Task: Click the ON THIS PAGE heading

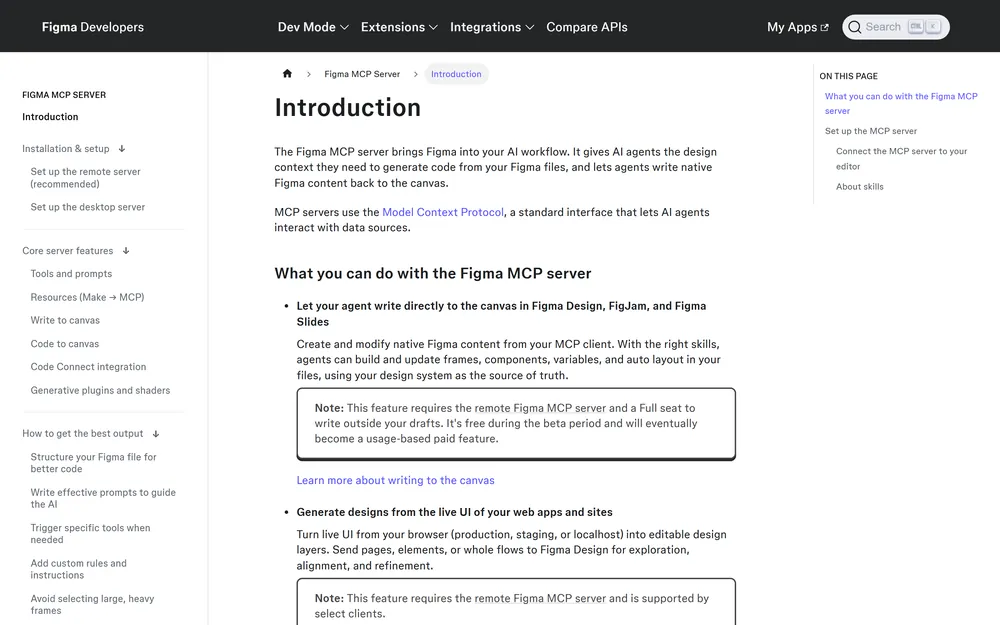Action: tap(849, 76)
